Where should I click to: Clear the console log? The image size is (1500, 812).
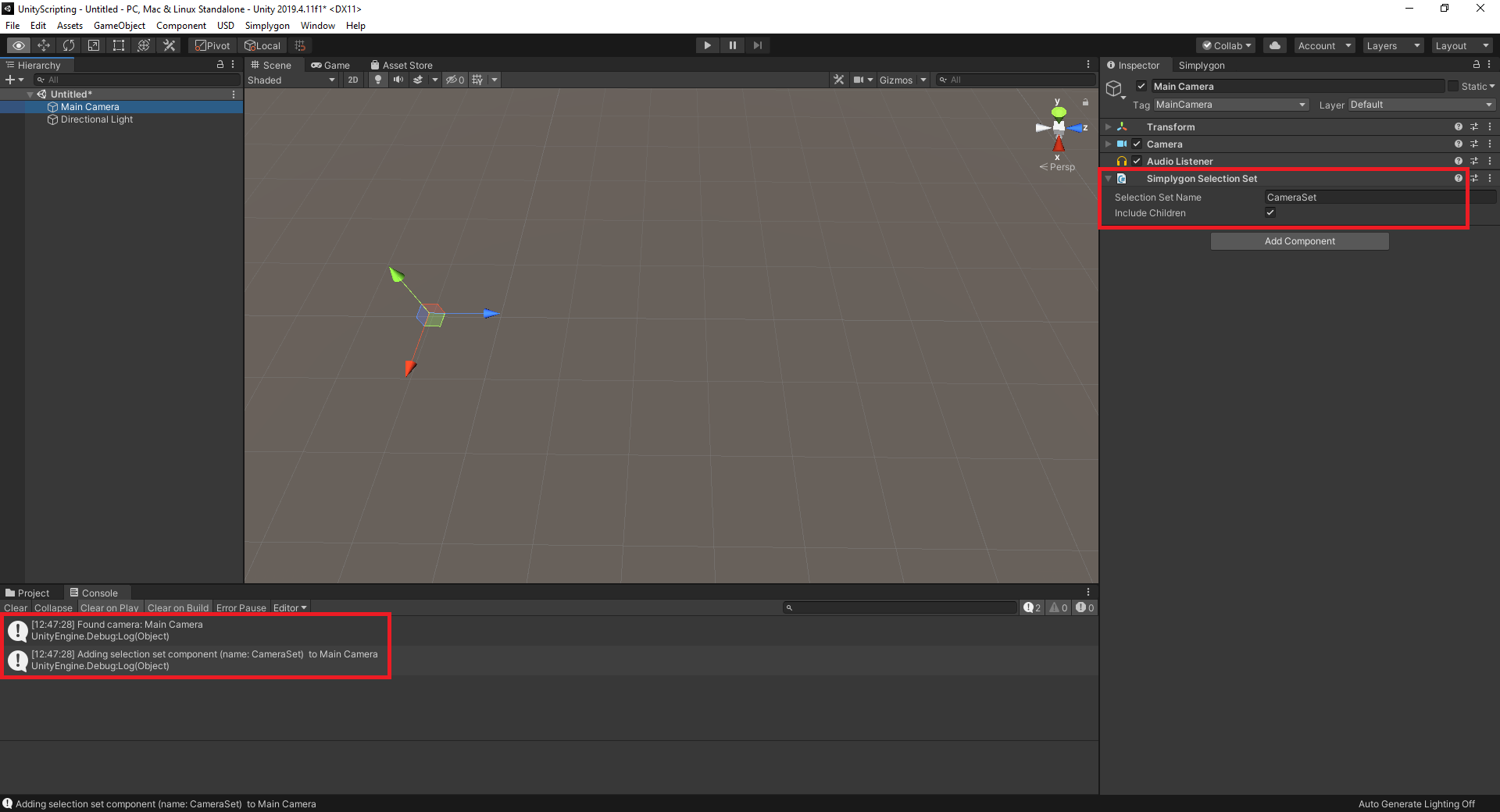tap(16, 607)
